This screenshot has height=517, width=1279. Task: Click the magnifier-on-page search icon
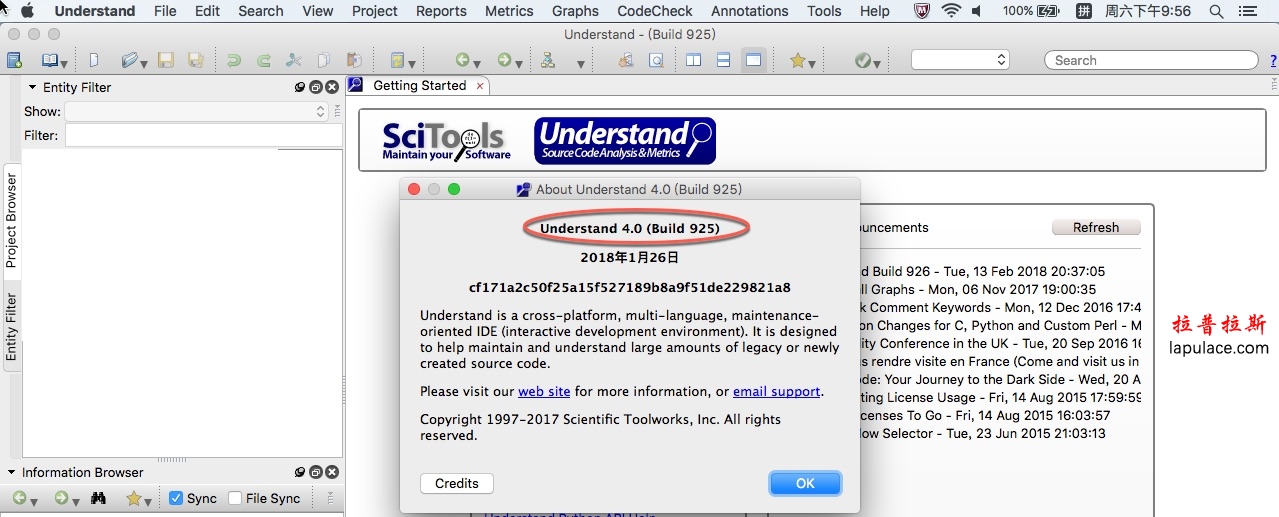tap(656, 60)
